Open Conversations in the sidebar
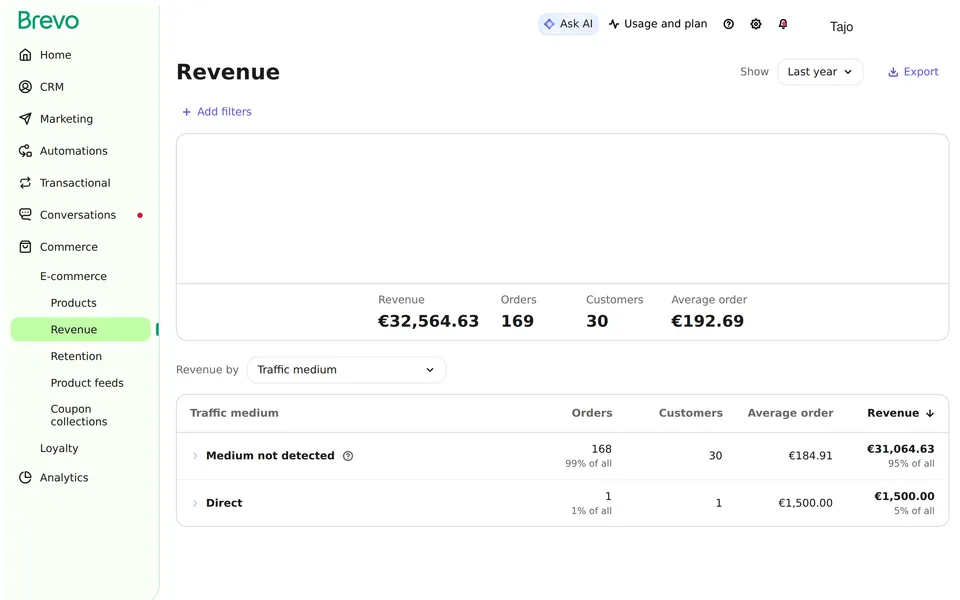The height and width of the screenshot is (600, 960). tap(78, 215)
